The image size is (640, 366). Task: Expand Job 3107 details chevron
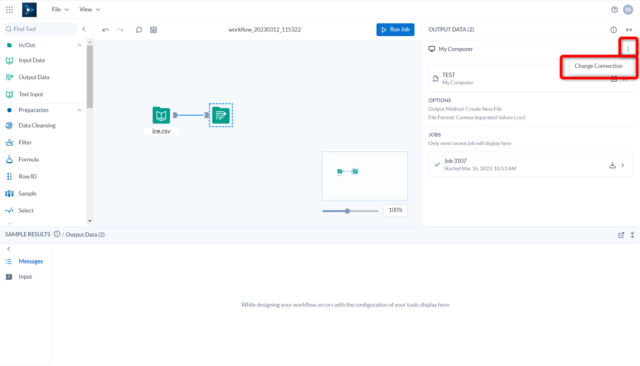click(623, 165)
